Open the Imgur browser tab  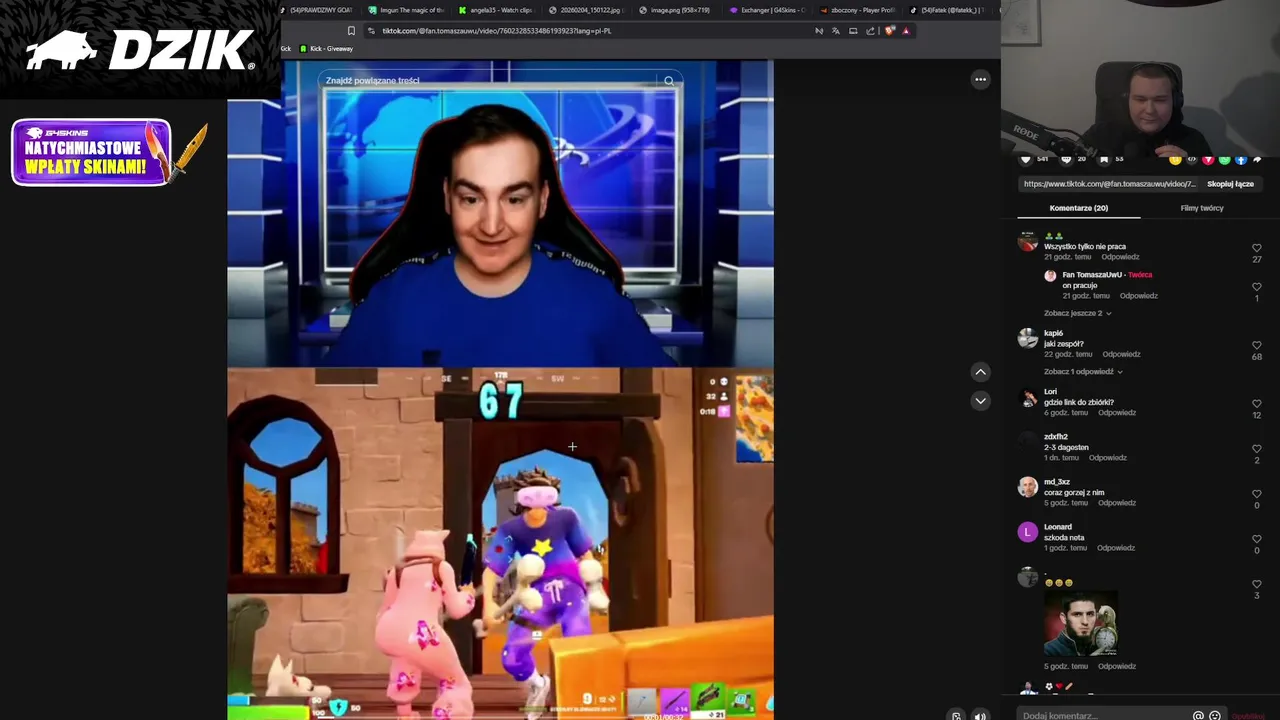[406, 10]
